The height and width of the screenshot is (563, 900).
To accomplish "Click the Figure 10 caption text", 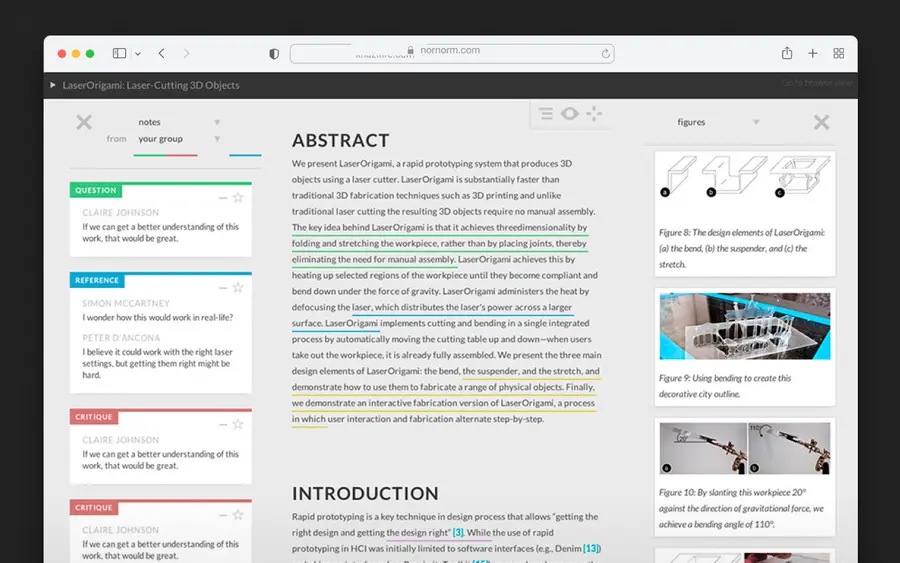I will (x=741, y=508).
